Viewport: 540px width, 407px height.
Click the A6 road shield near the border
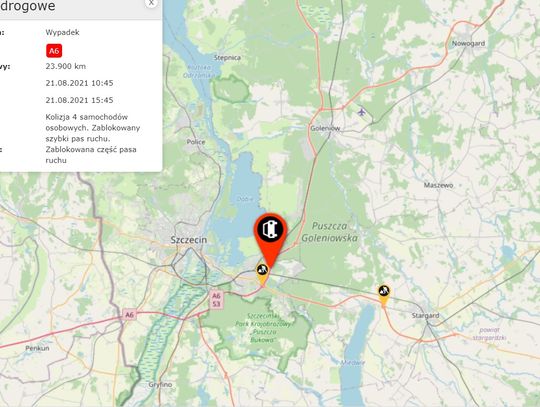pos(129,315)
